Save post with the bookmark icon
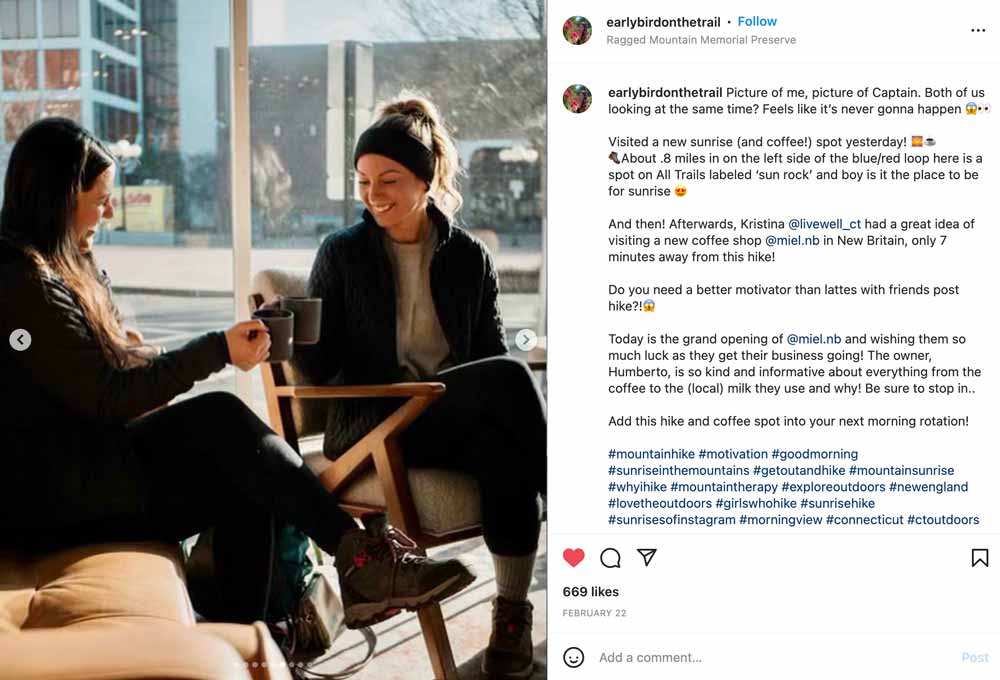The width and height of the screenshot is (1000, 680). pyautogui.click(x=980, y=558)
